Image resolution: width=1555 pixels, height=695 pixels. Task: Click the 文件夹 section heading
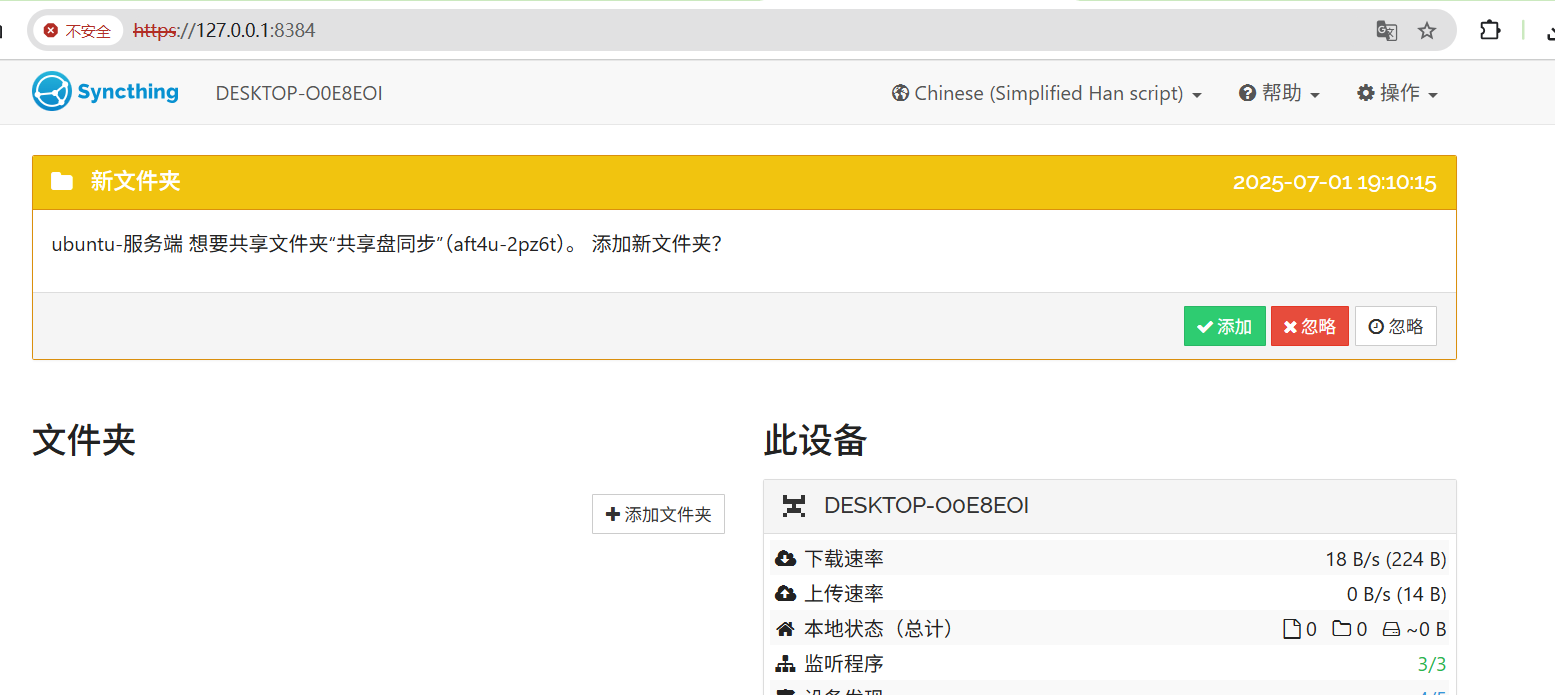(84, 440)
